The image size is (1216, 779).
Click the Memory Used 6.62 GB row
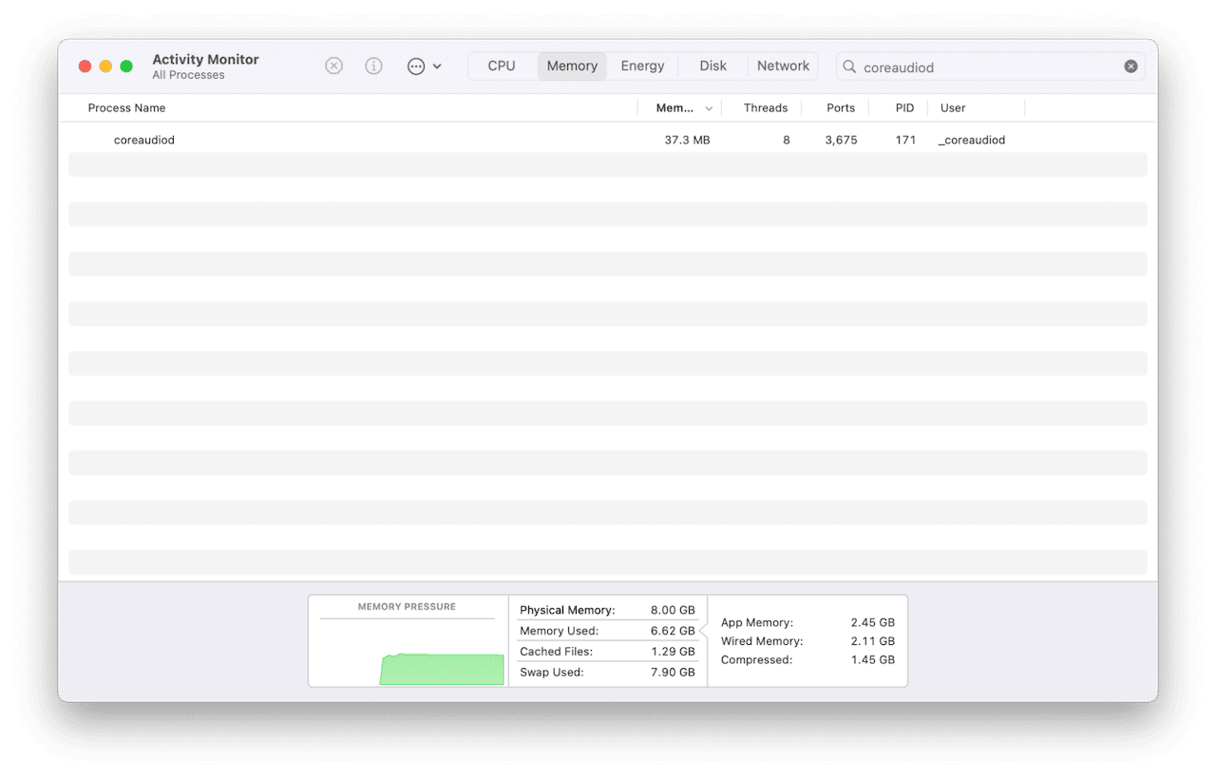click(x=607, y=631)
